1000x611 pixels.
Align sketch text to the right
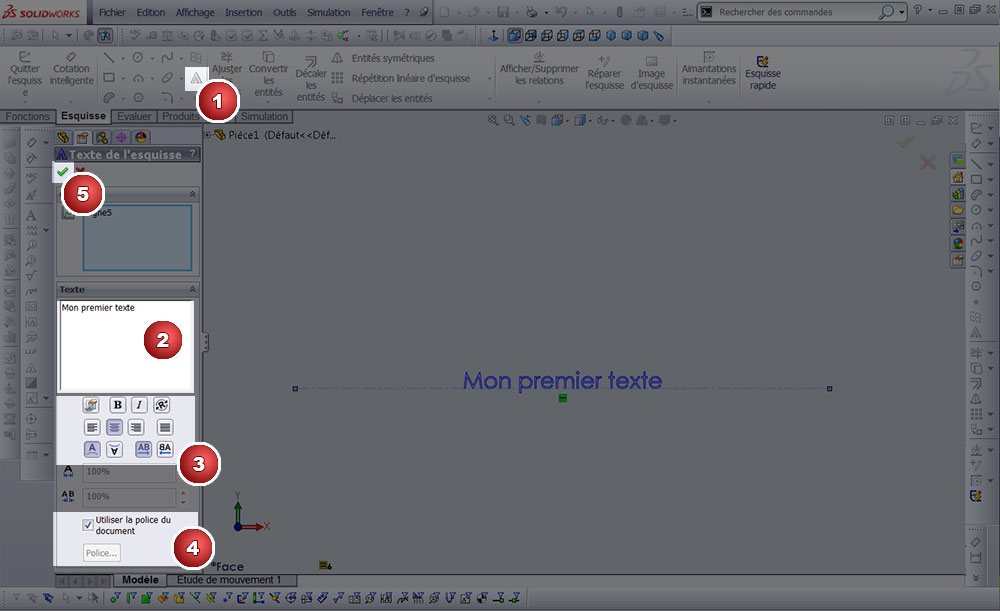coord(136,427)
